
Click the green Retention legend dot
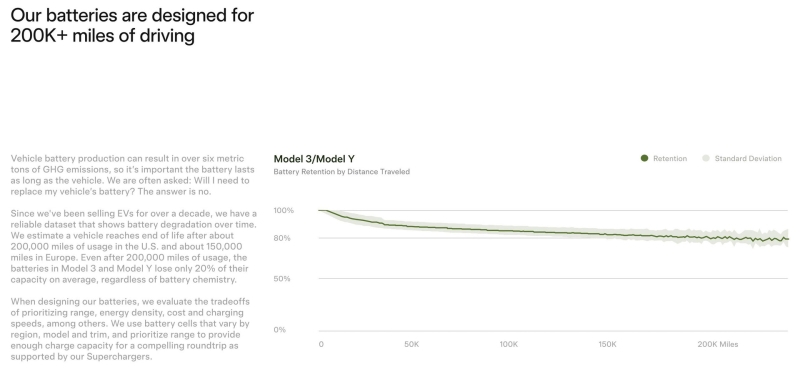pyautogui.click(x=644, y=159)
